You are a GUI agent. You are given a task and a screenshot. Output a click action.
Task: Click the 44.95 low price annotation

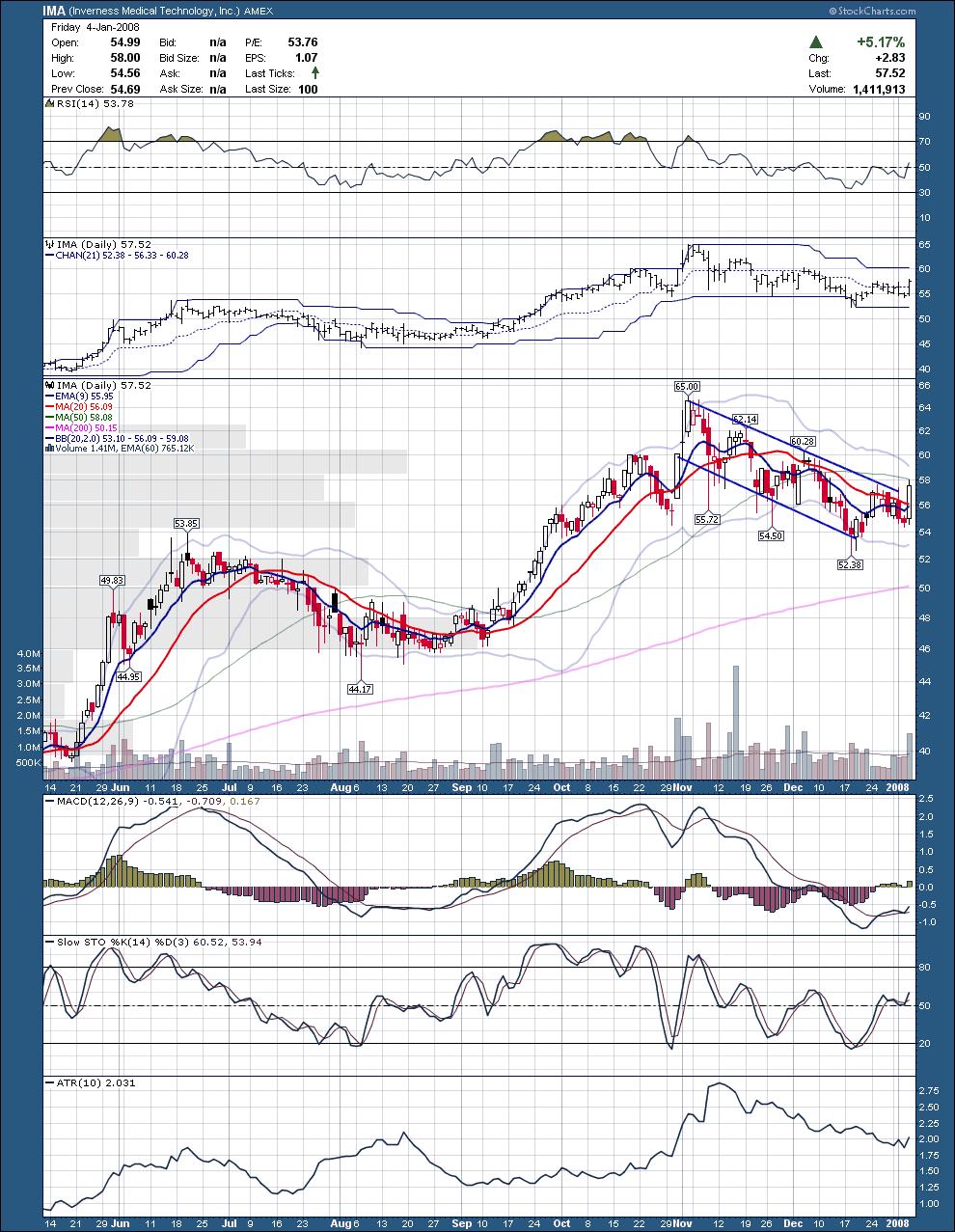[128, 677]
